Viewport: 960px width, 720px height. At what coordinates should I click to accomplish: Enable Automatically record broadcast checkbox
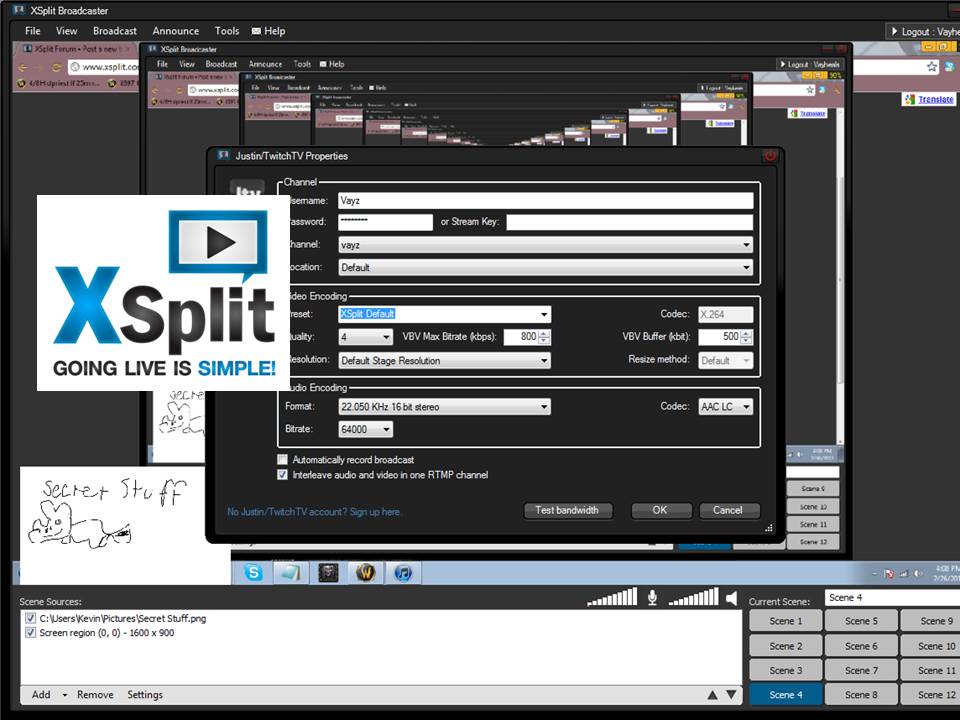coord(282,459)
